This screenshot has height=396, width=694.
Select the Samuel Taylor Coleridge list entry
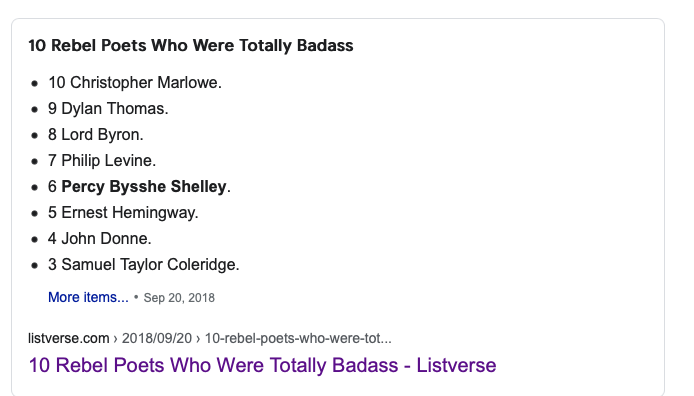(x=144, y=265)
